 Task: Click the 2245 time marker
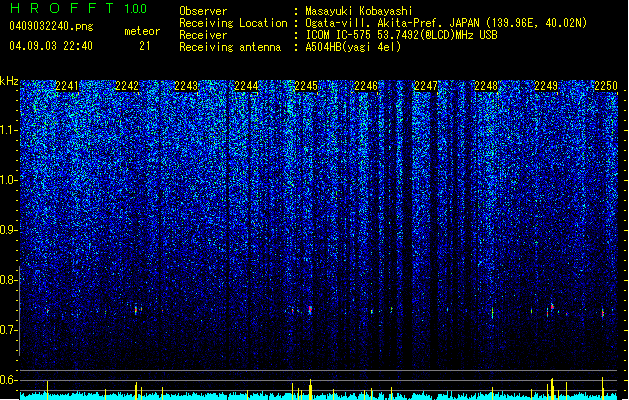306,86
